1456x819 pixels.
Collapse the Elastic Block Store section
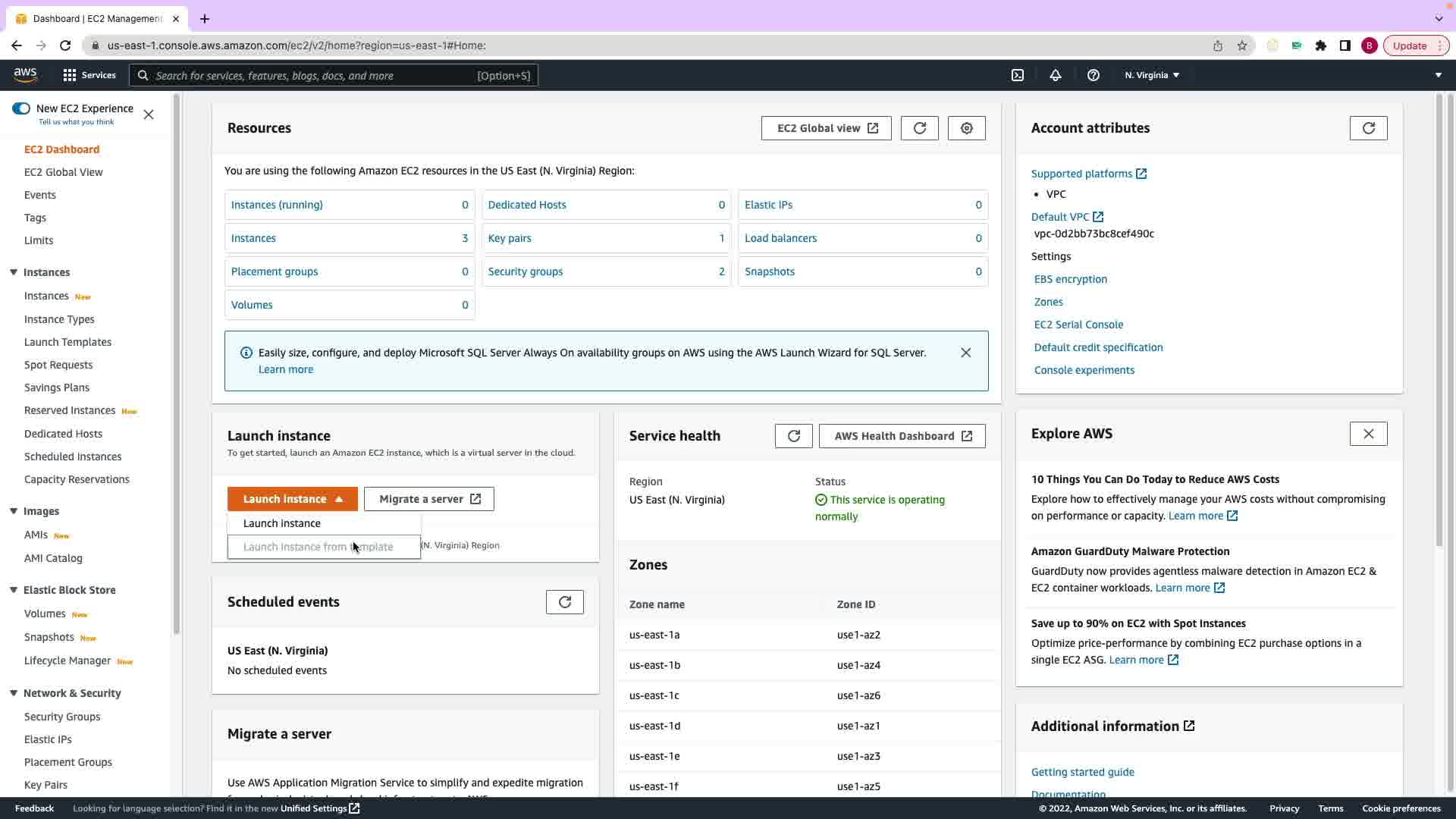click(x=14, y=590)
